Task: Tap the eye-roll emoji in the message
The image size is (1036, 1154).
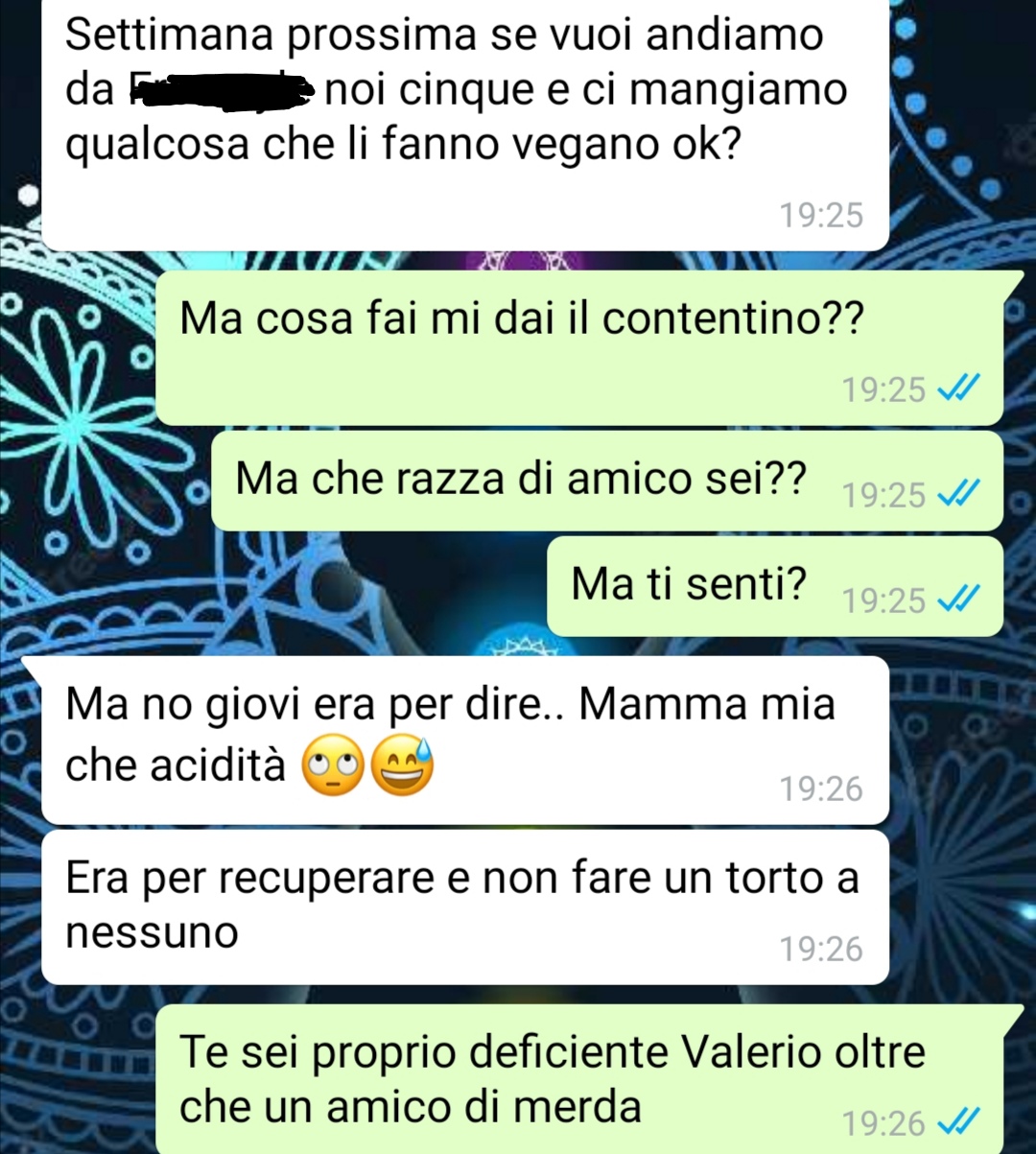Action: (333, 768)
